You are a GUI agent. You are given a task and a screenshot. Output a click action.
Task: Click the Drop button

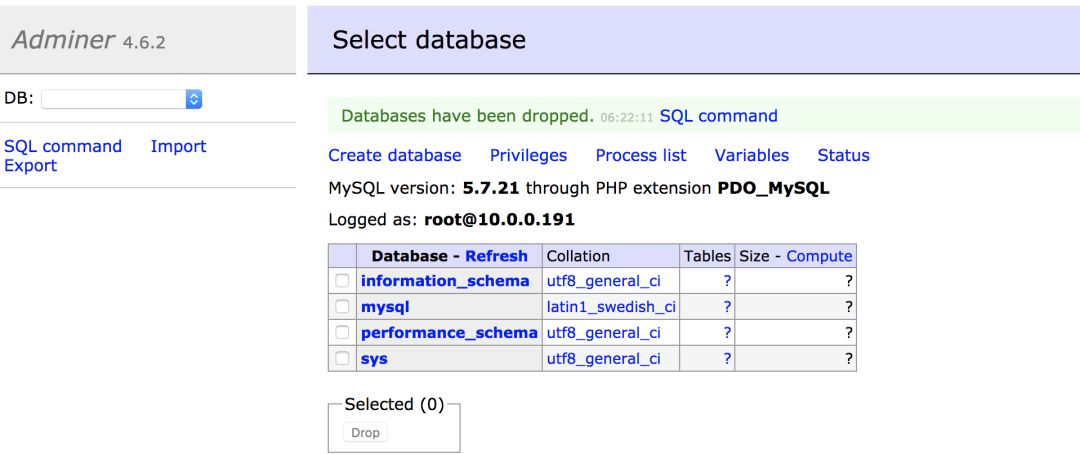pos(365,433)
